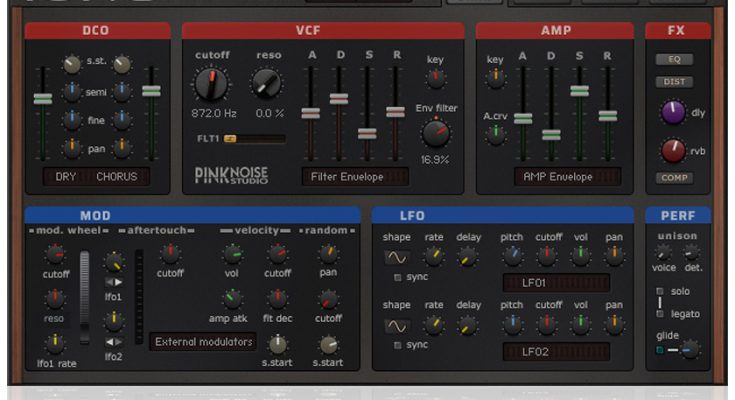This screenshot has width=735, height=400.
Task: Select the CHORUS mode in DCO
Action: [118, 177]
